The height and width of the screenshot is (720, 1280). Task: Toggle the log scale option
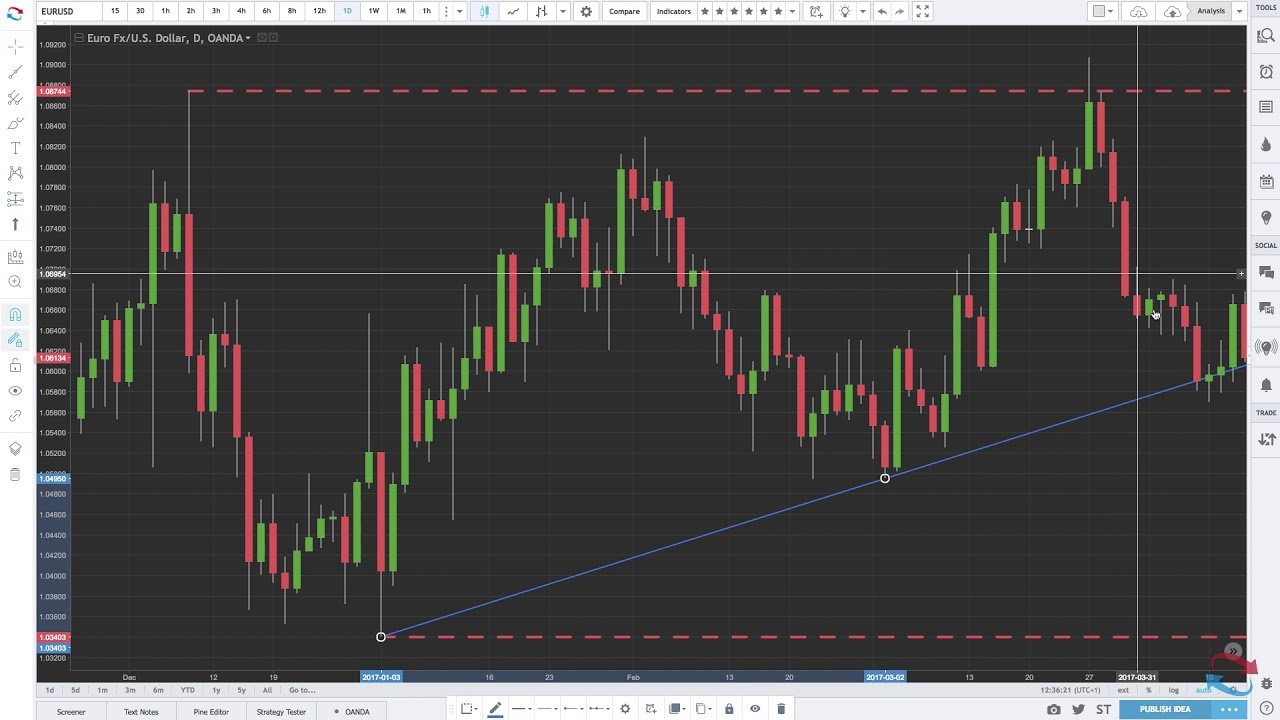point(1173,690)
